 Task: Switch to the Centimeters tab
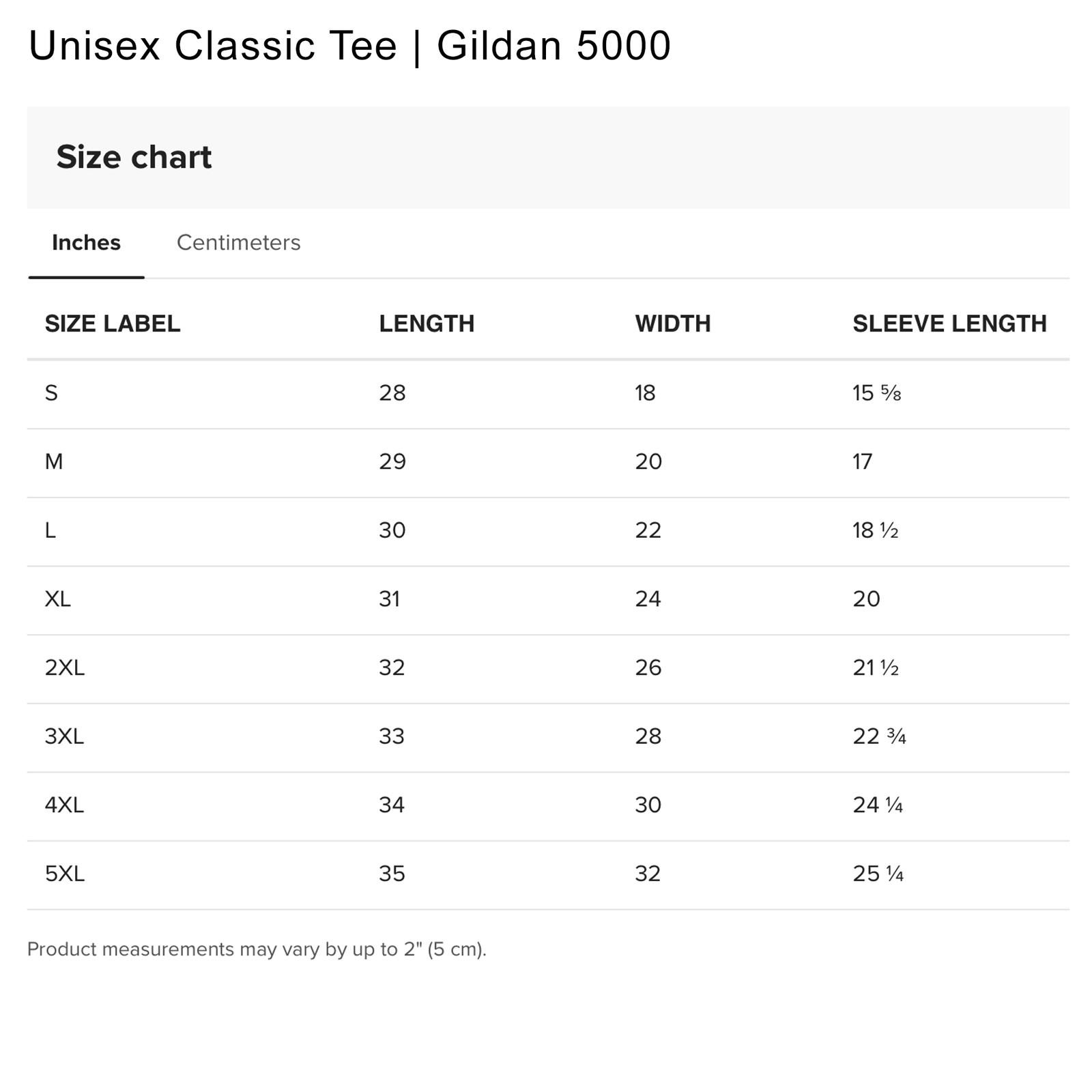tap(238, 243)
